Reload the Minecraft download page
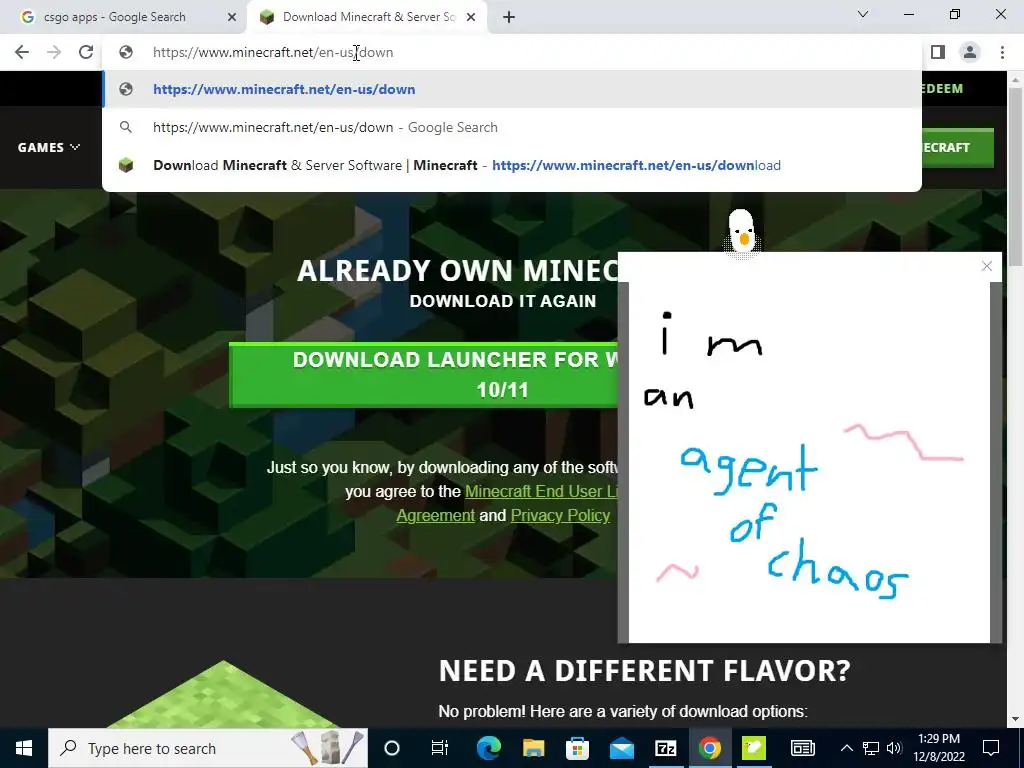Screen dimensions: 1024x768 [86, 52]
